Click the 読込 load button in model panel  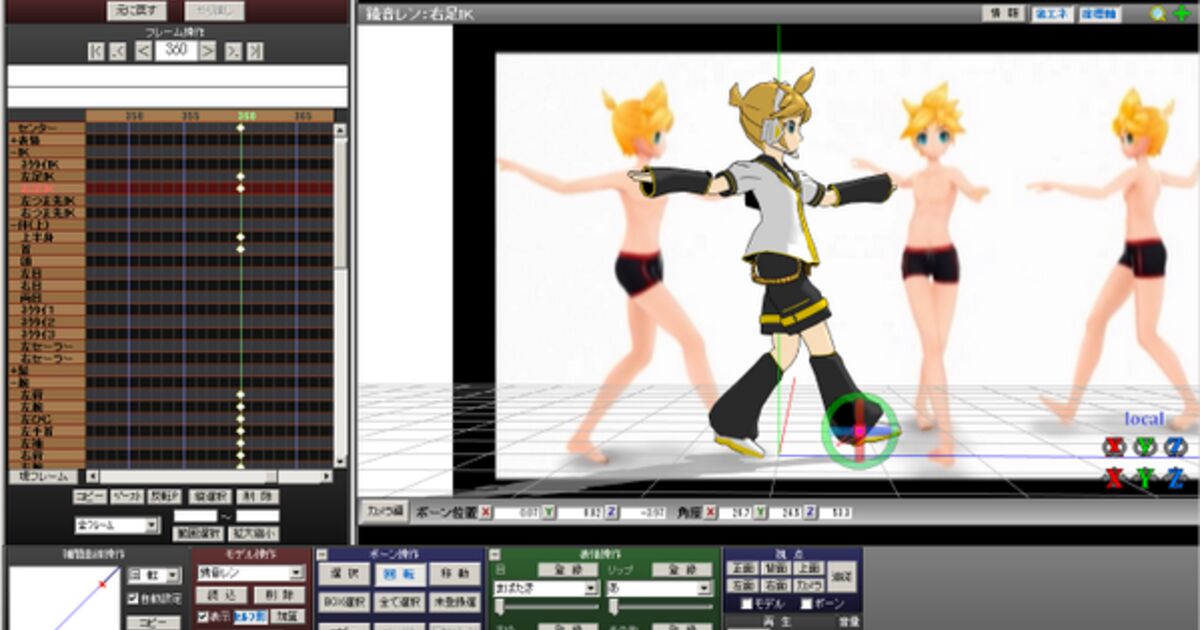pyautogui.click(x=220, y=595)
